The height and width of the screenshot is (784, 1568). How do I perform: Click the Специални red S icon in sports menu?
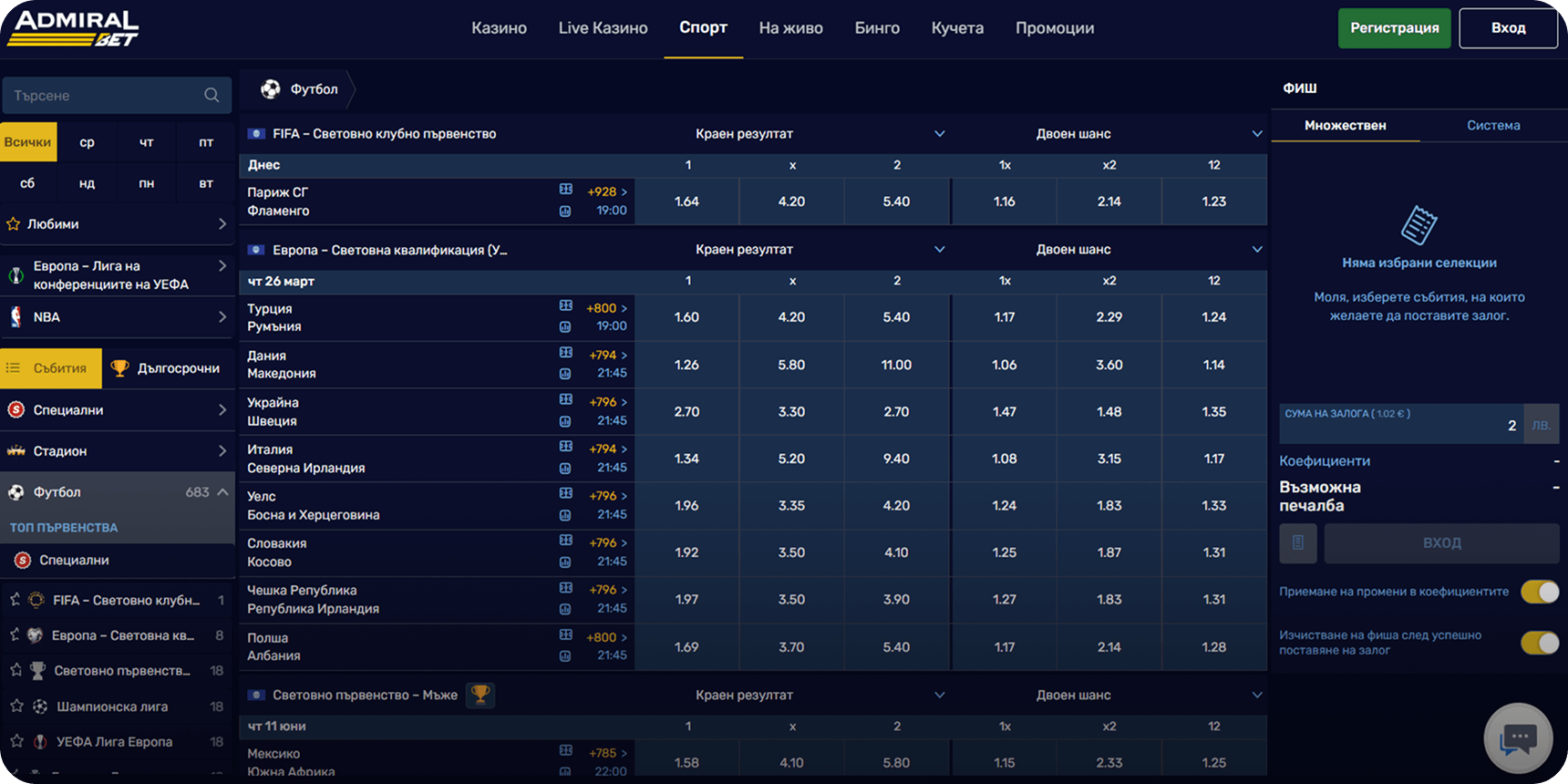point(16,410)
